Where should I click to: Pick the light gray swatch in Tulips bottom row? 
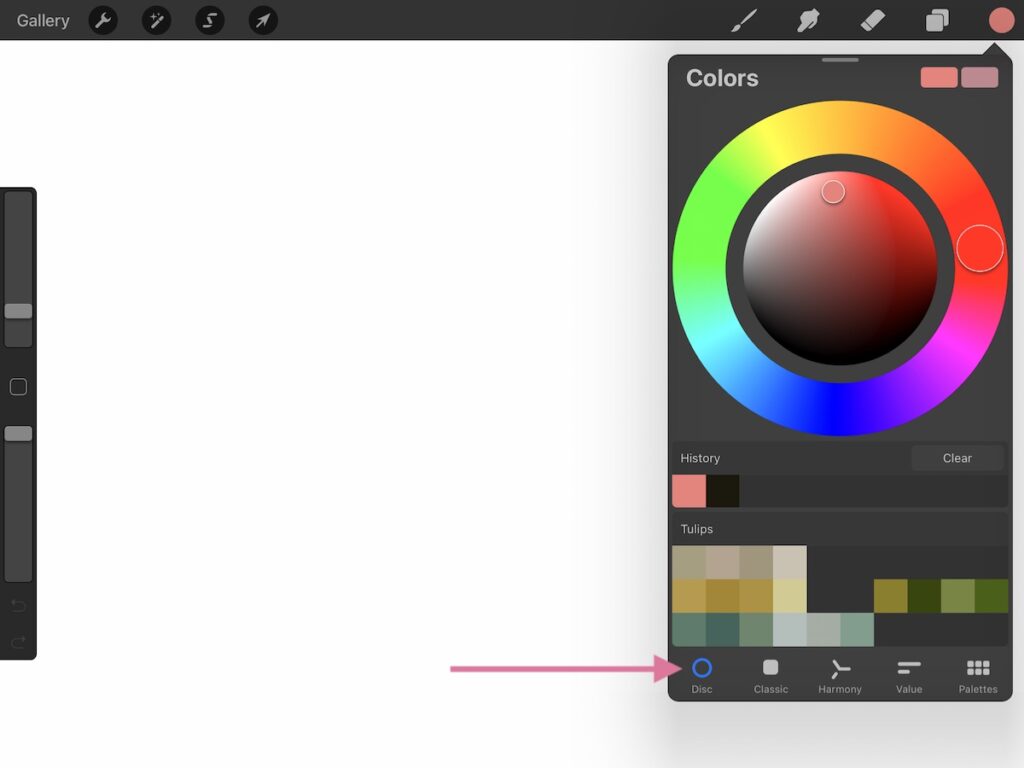pyautogui.click(x=790, y=630)
